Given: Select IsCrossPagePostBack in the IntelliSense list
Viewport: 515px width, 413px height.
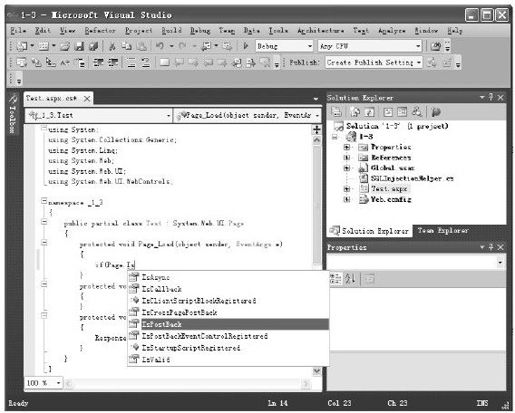Looking at the screenshot, I should point(228,312).
